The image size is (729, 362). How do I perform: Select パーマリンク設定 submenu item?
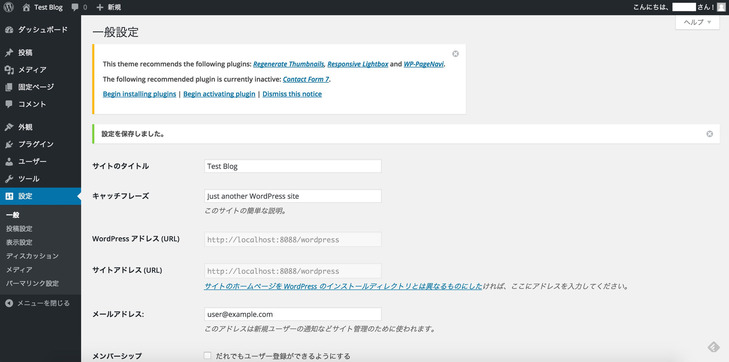(33, 283)
